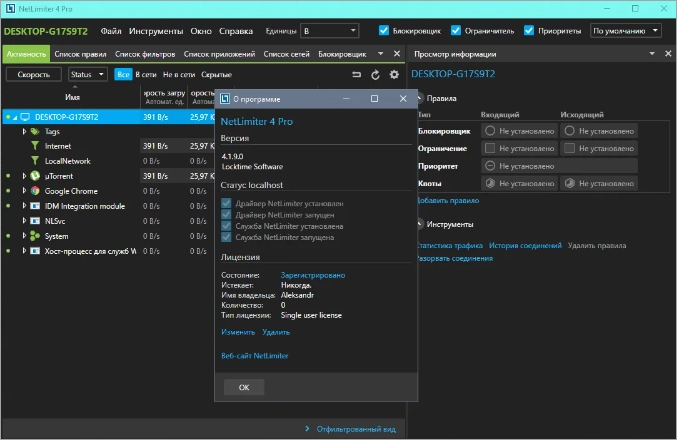
Task: Expand the uTorrent tree node
Action: click(24, 176)
